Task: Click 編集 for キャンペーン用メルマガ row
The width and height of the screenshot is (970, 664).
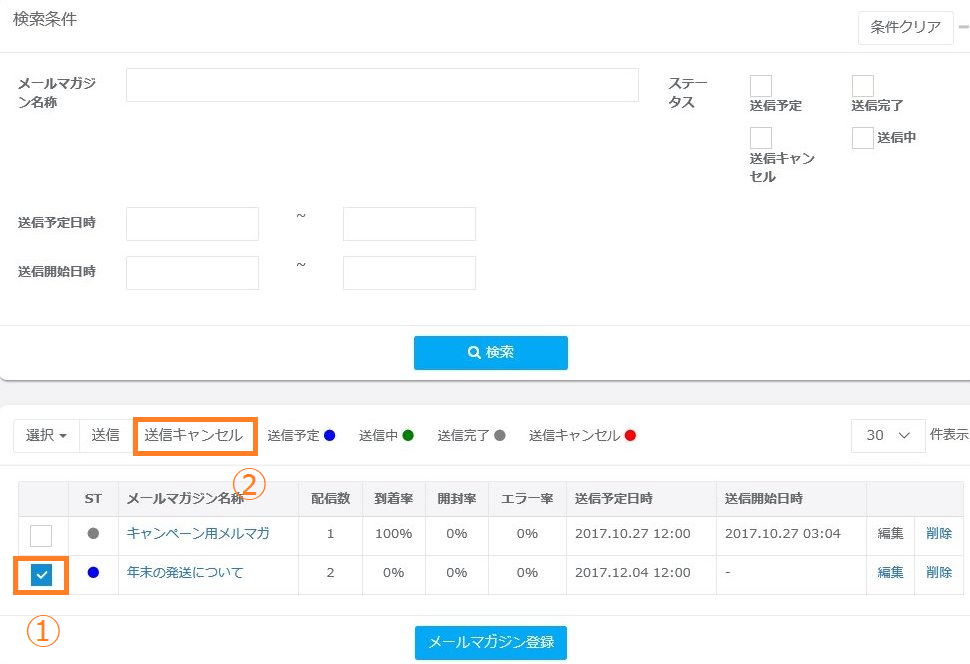Action: pos(890,534)
